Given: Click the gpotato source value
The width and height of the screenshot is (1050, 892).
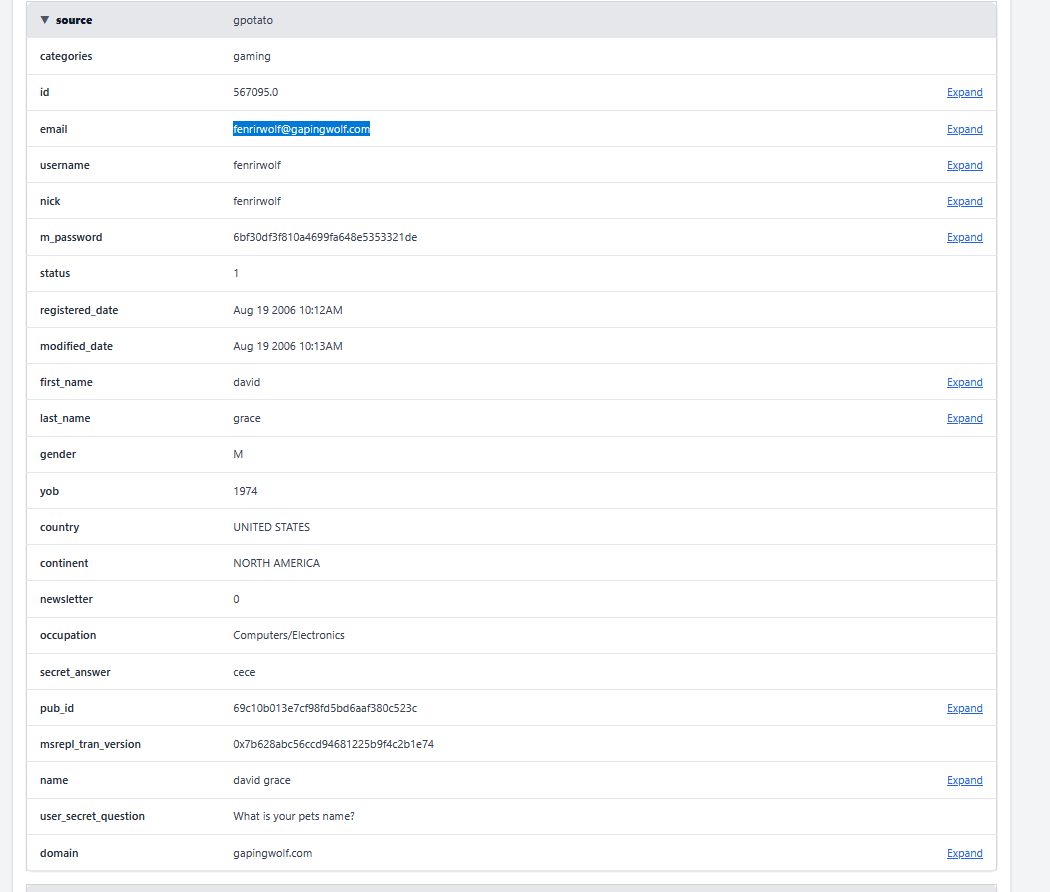Looking at the screenshot, I should click(x=253, y=20).
